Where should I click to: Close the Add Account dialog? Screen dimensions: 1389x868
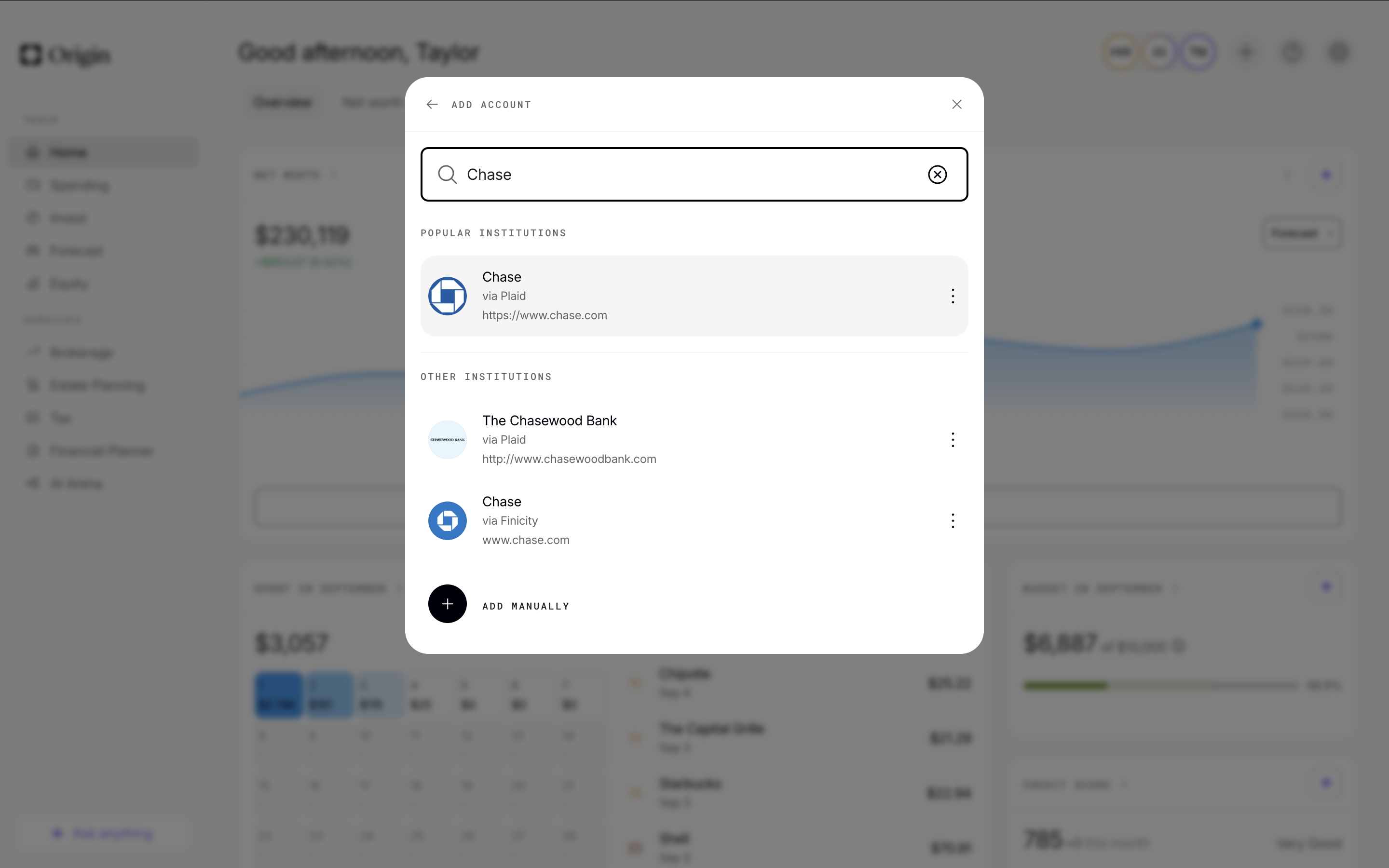956,105
